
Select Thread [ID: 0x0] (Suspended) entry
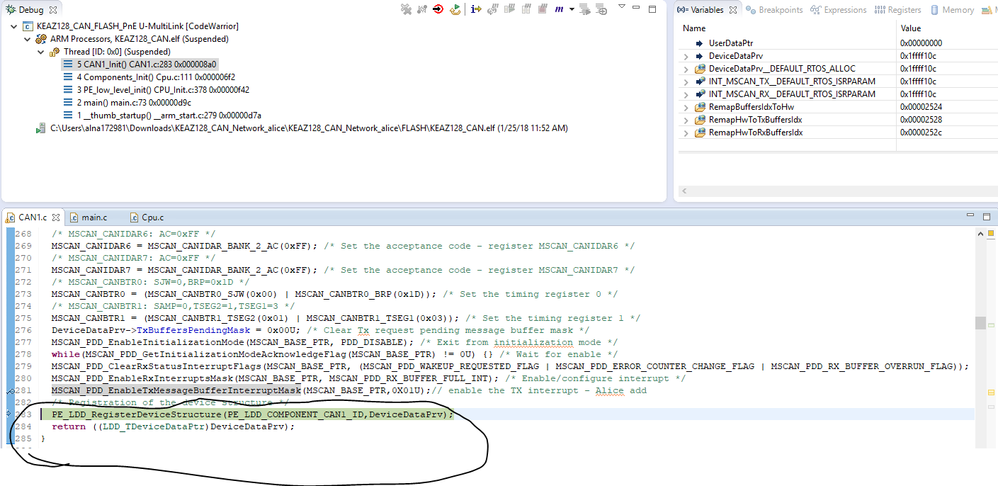point(109,52)
